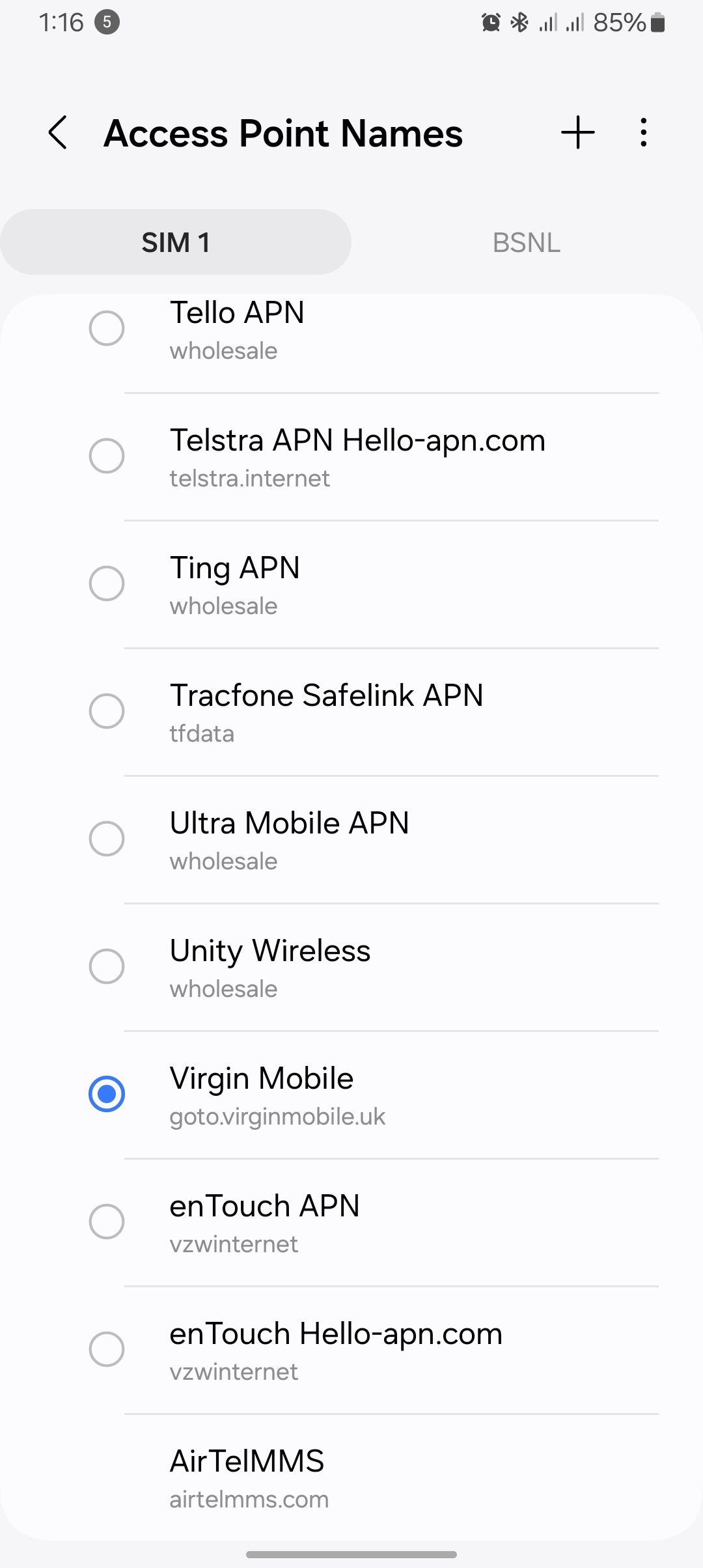This screenshot has height=1568, width=703.
Task: Open Telstra APN Hello-apn.com entry
Action: [357, 456]
